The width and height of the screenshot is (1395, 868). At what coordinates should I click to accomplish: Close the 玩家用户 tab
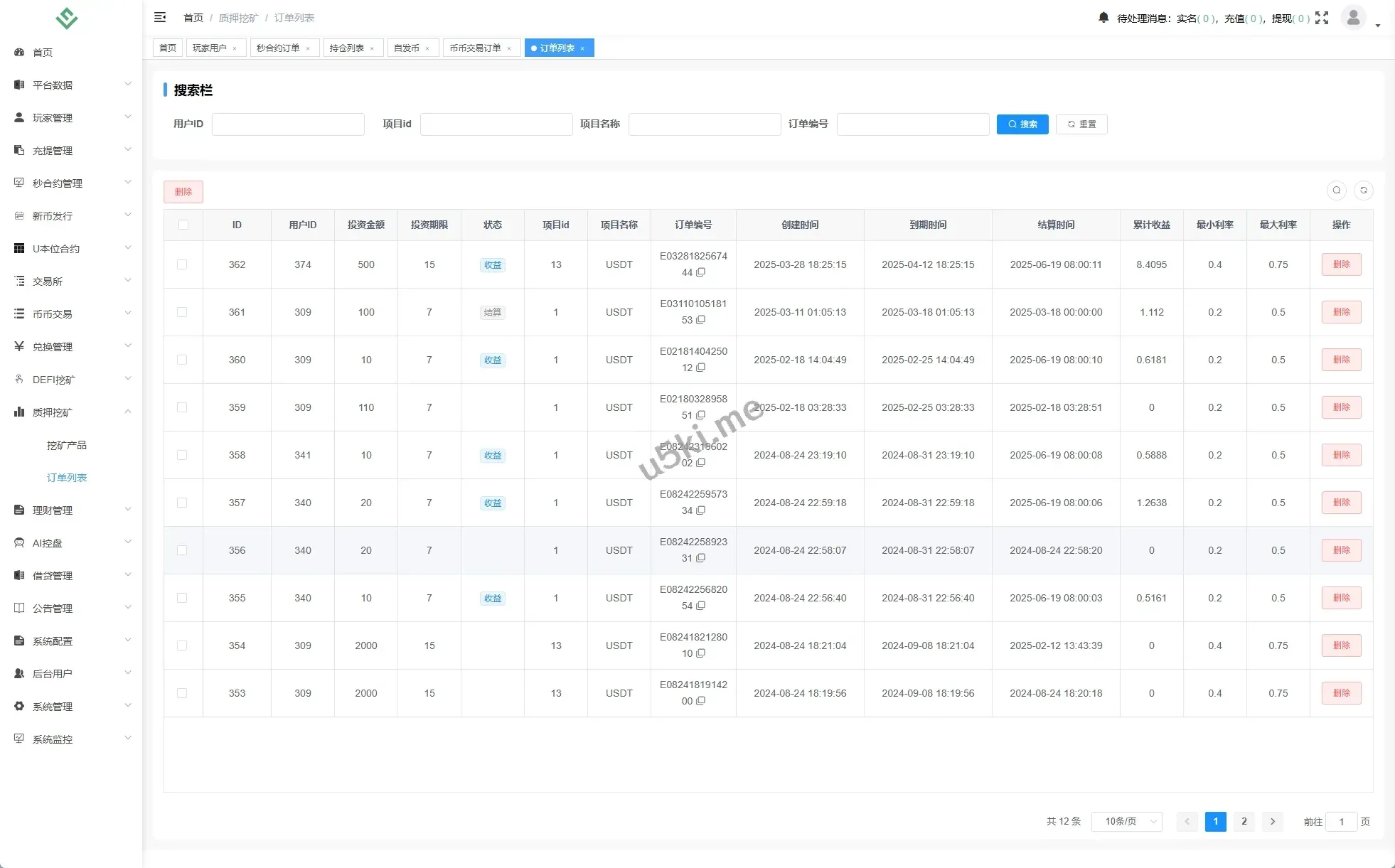pos(235,48)
